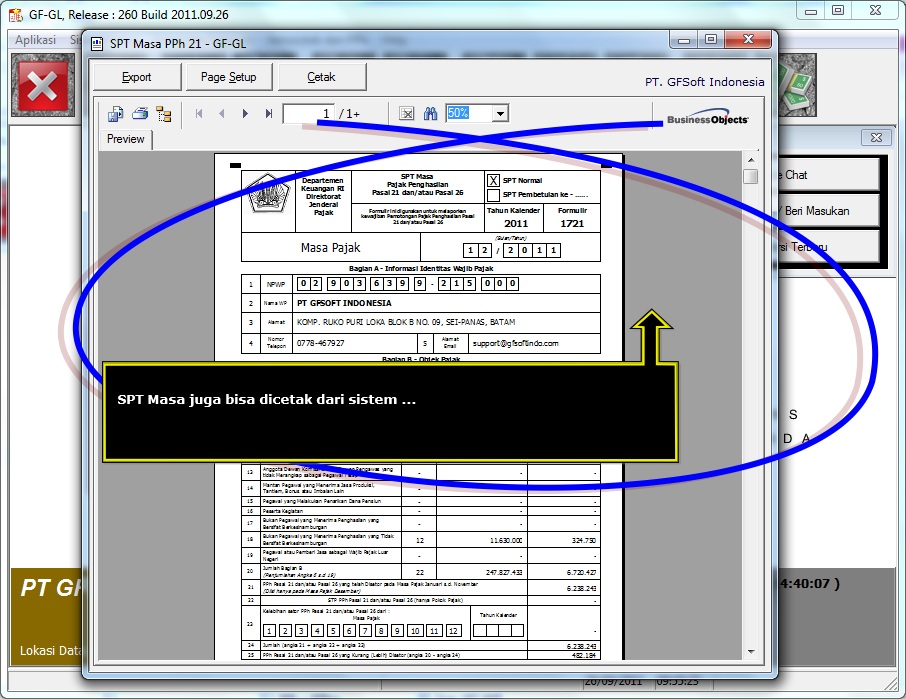Click the Export button

click(x=137, y=77)
